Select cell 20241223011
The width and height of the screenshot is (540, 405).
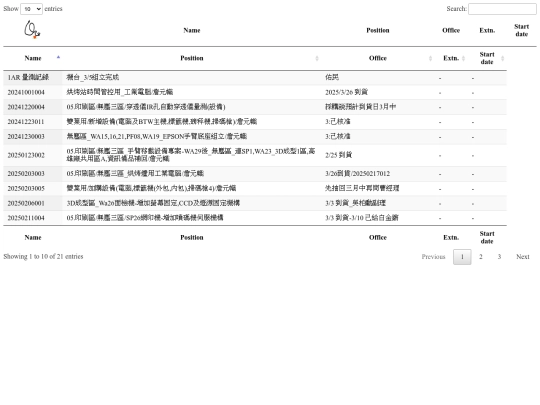[x=33, y=122]
